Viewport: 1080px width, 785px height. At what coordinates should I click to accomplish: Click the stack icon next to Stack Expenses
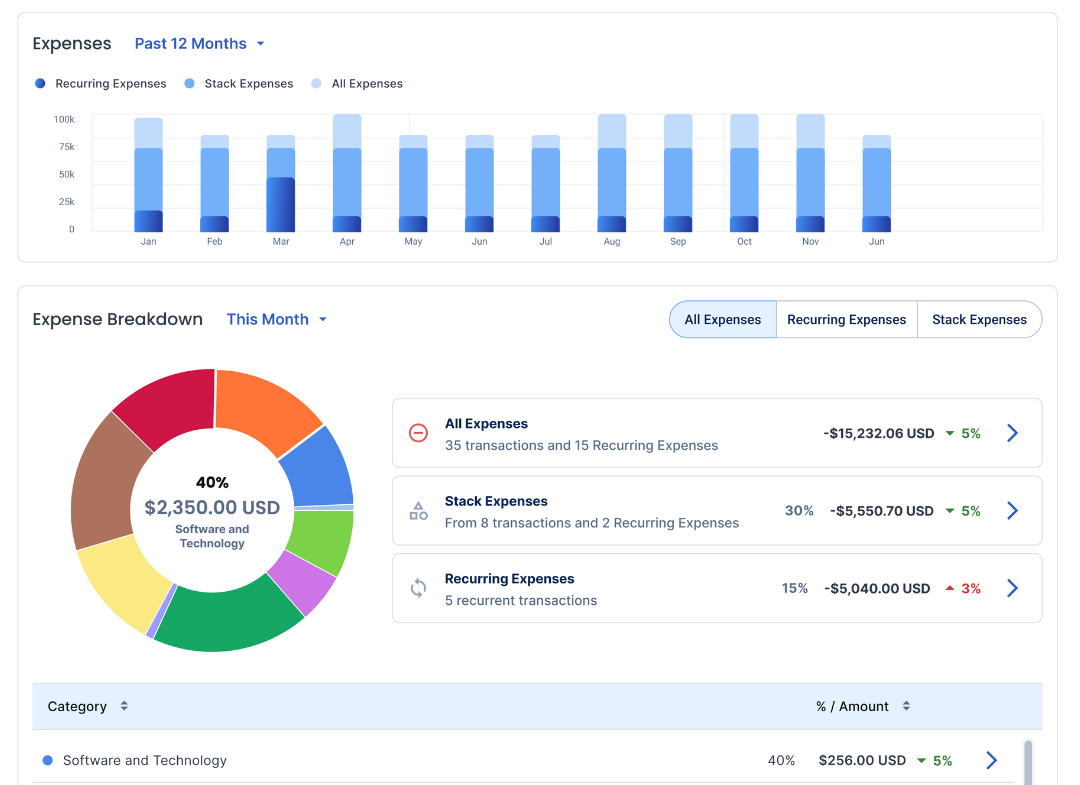418,510
